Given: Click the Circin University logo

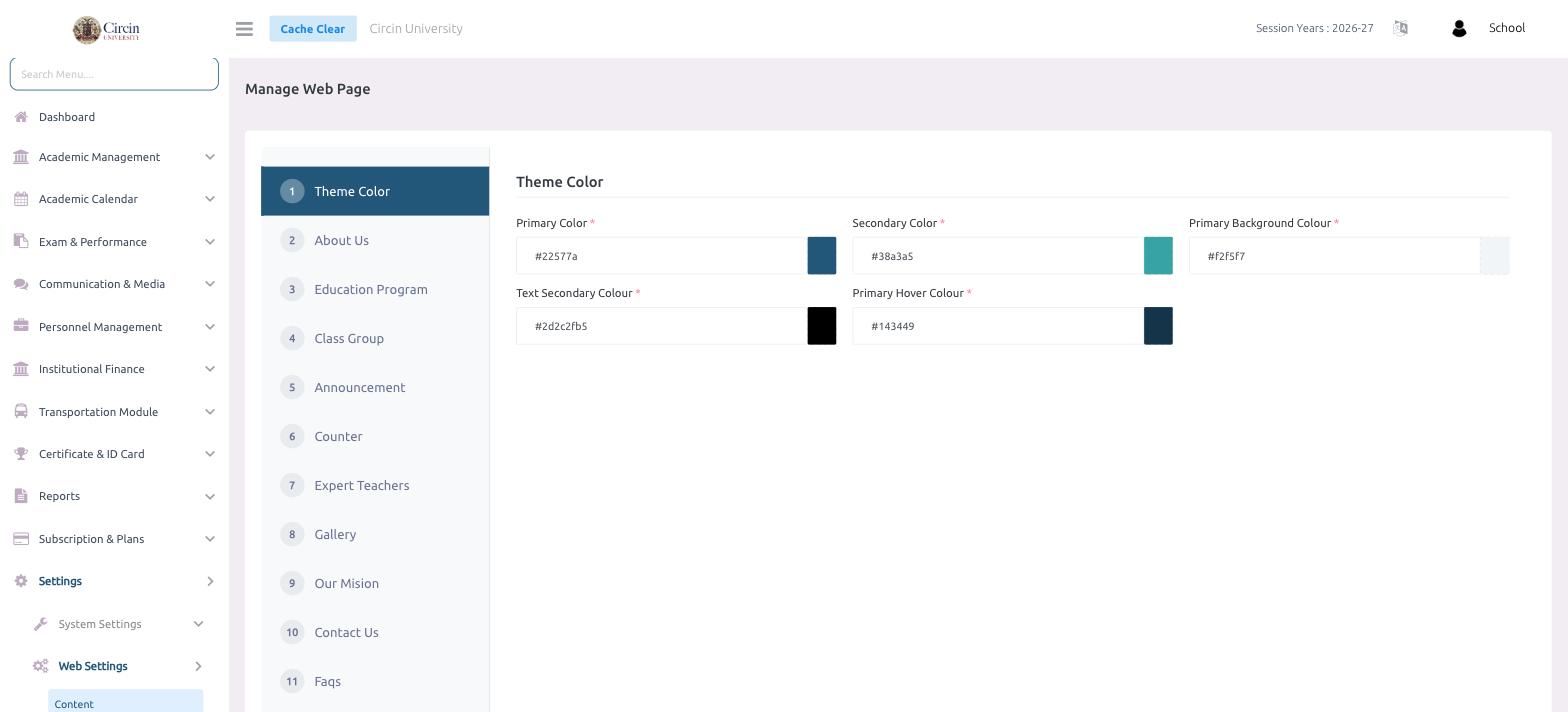Looking at the screenshot, I should (x=106, y=30).
